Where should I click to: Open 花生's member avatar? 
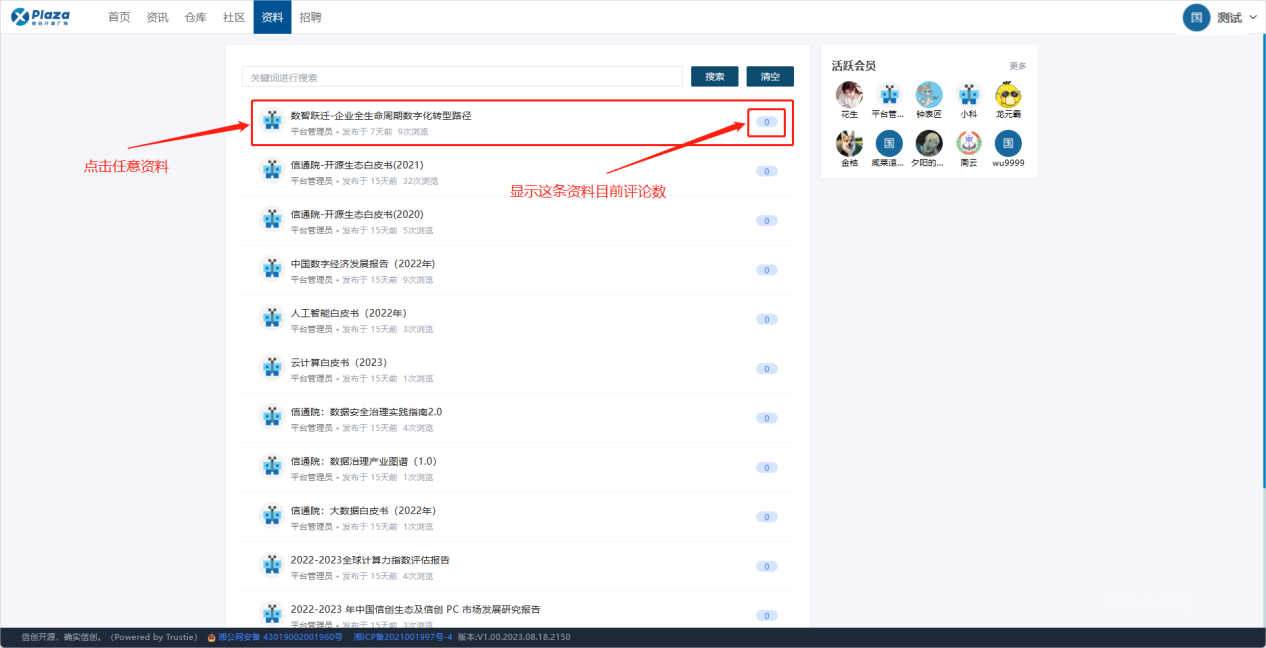[x=849, y=95]
